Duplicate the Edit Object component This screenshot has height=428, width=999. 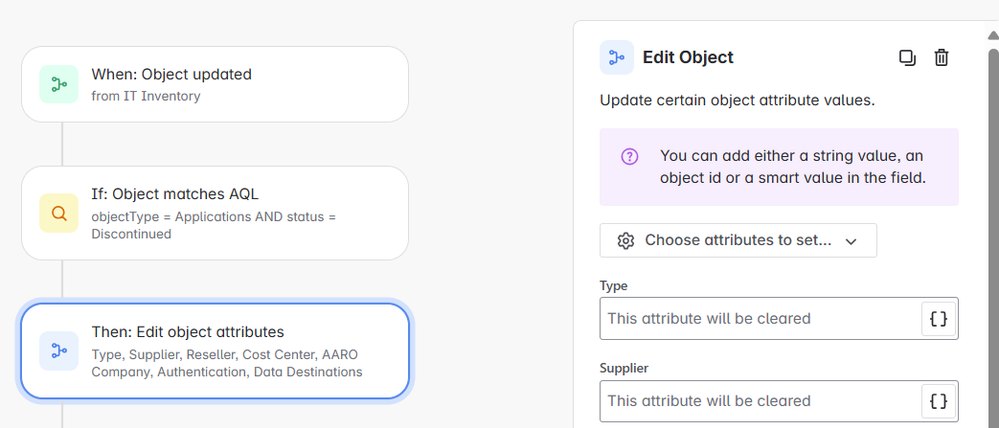coord(907,58)
